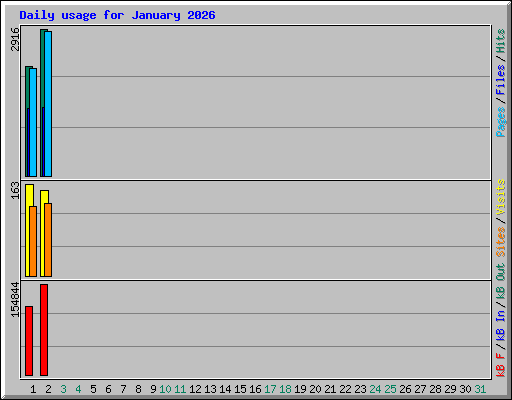Click day label 8 on x-axis
Viewport: 512px width, 400px height.
click(138, 389)
